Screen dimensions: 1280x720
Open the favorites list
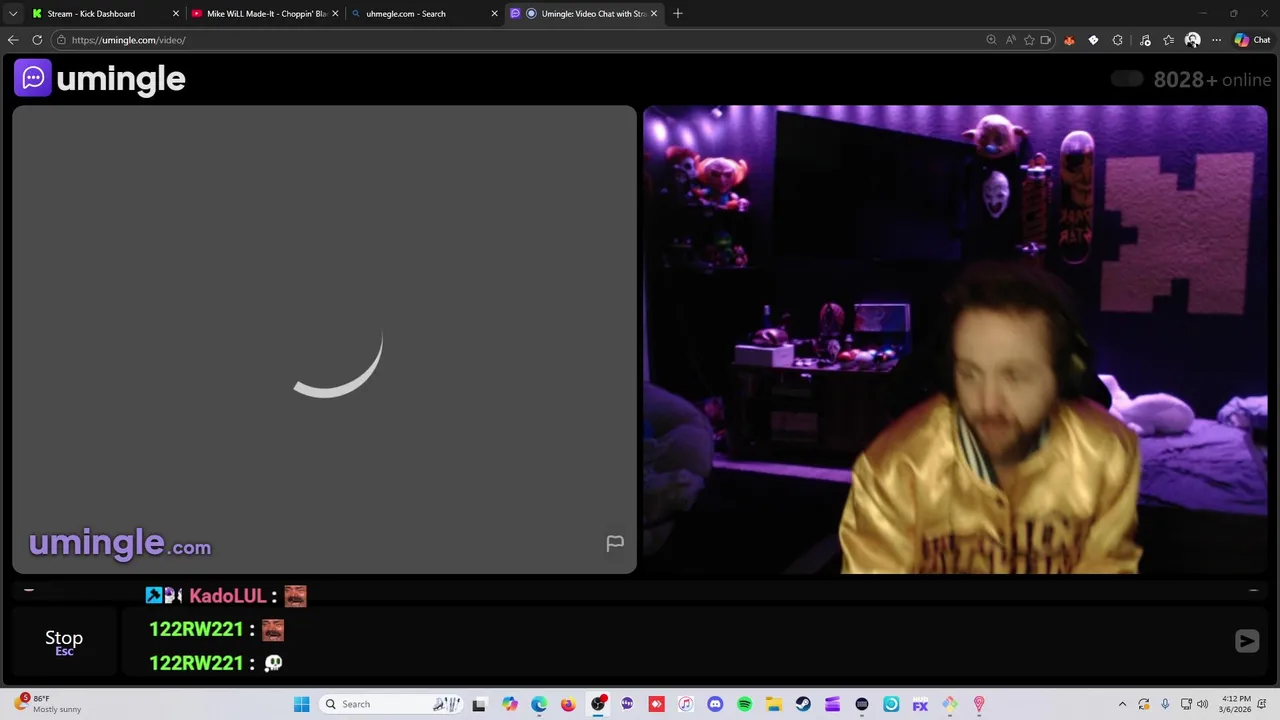(1169, 40)
